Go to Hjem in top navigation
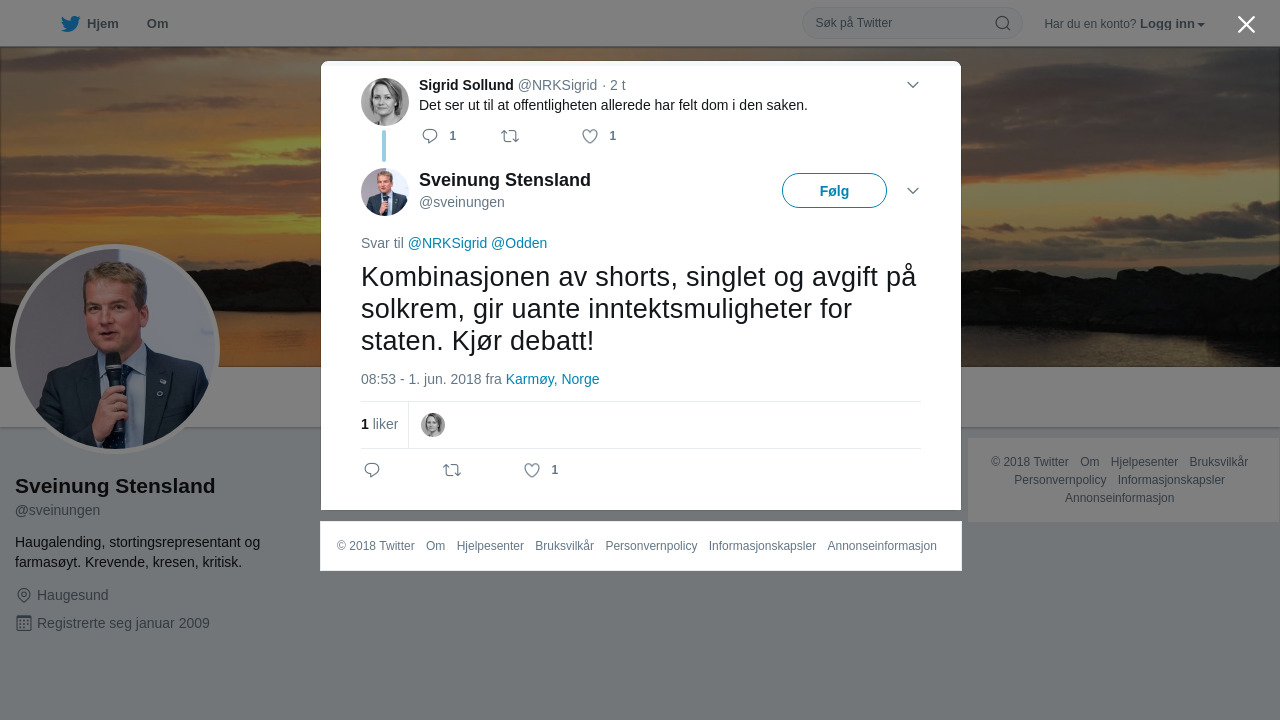Screen dimensions: 1280x720 (103, 24)
